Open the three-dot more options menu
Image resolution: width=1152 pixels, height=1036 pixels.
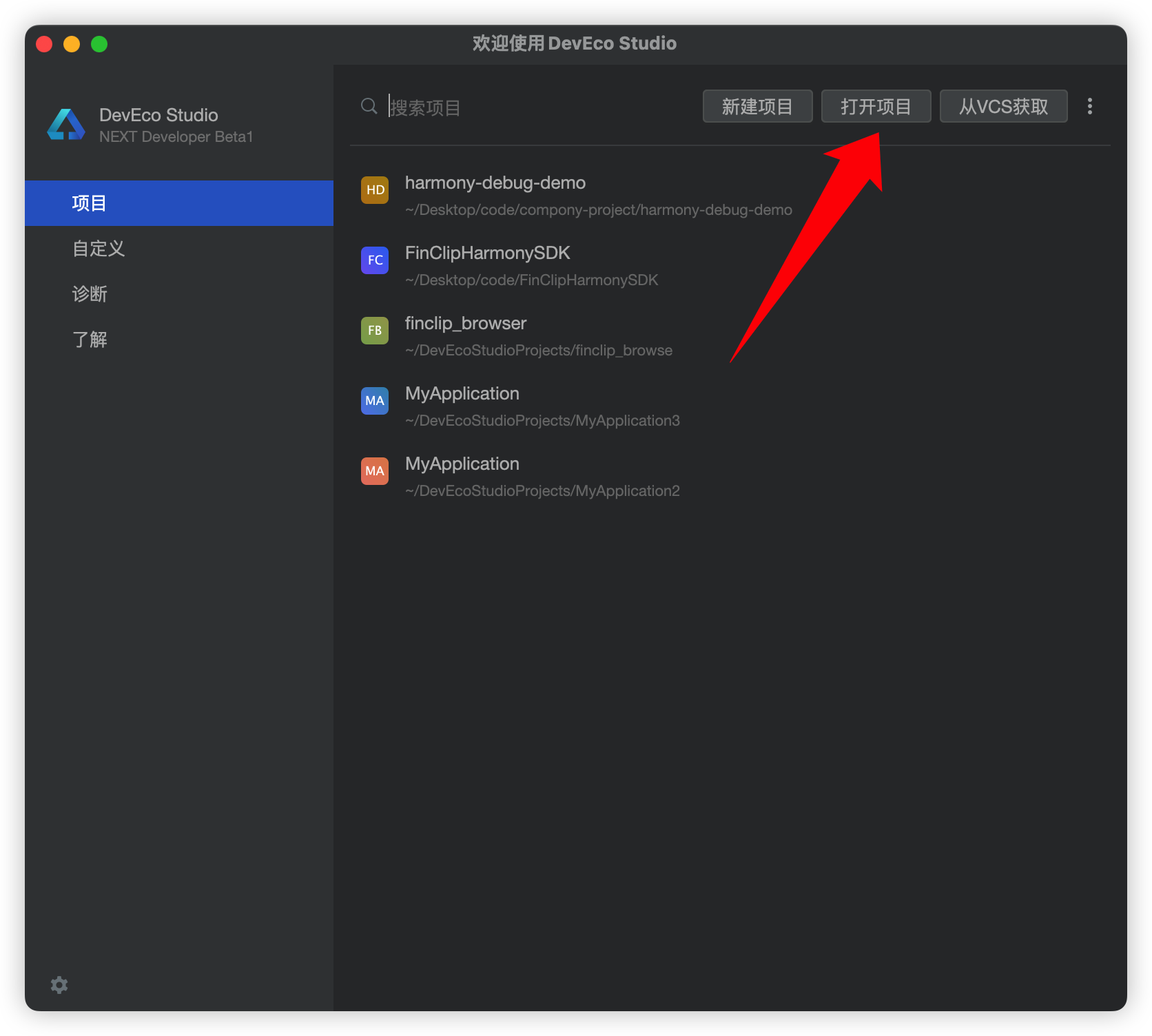pos(1089,106)
